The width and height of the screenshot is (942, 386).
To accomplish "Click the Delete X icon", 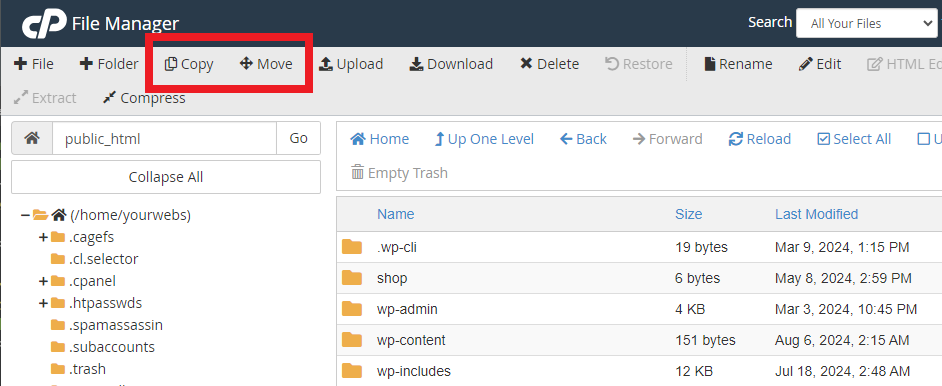I will point(526,64).
